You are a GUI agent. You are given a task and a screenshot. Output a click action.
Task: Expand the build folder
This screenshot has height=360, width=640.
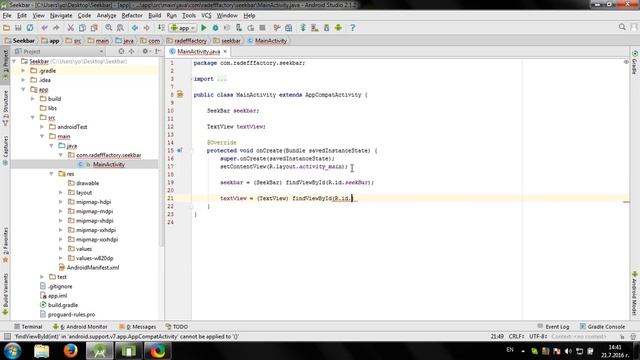coord(33,99)
